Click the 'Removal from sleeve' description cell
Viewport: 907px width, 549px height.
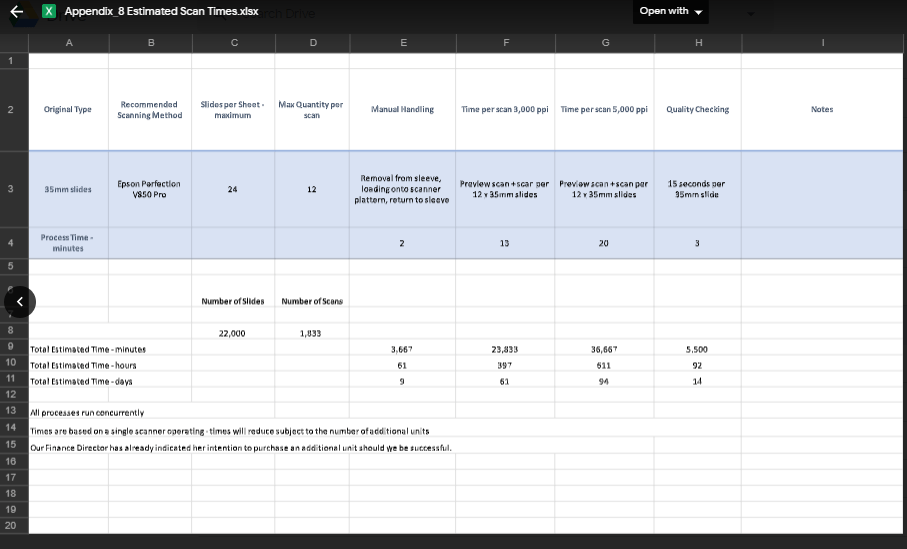pyautogui.click(x=402, y=189)
